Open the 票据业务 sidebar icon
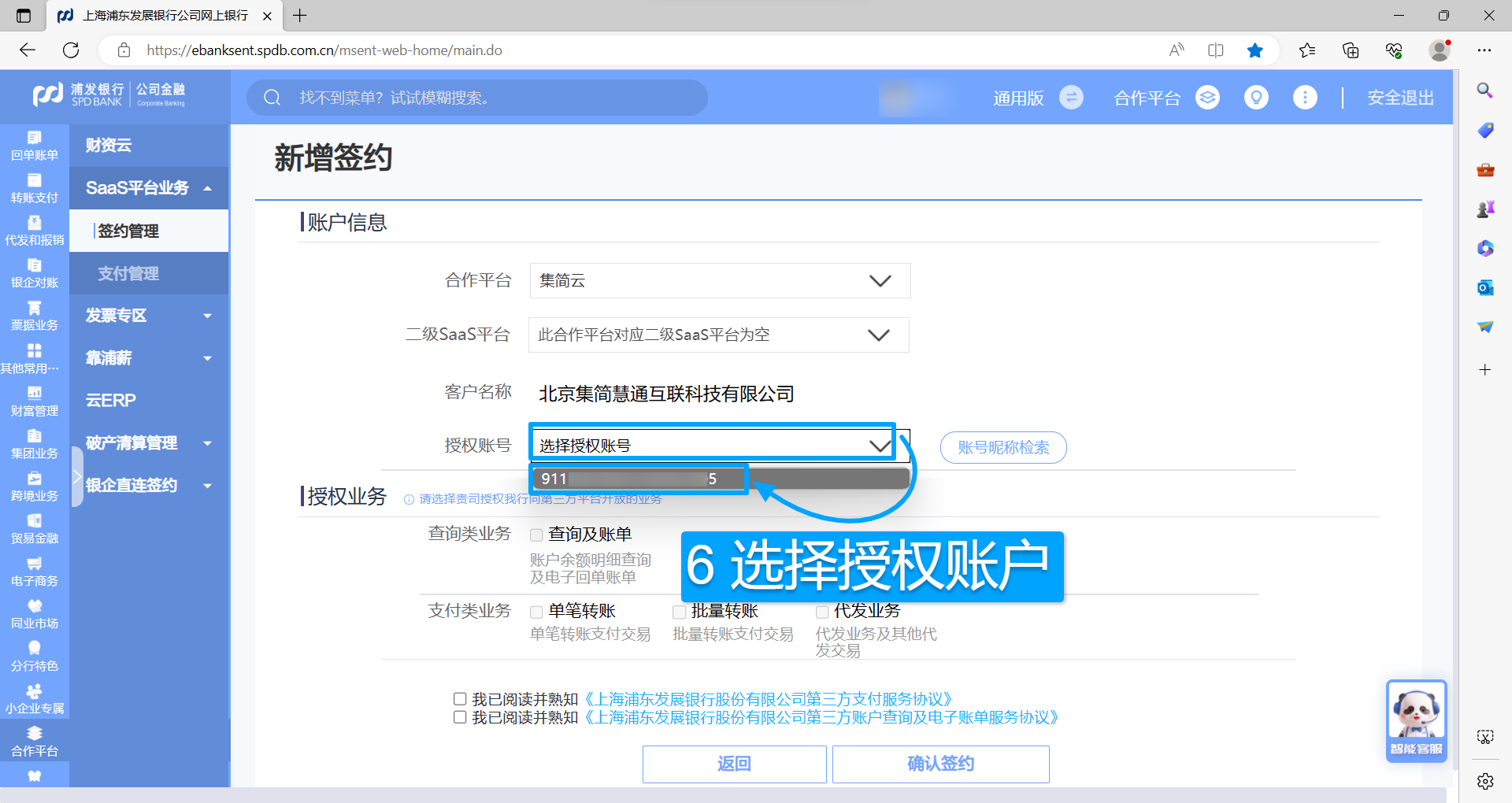This screenshot has height=803, width=1512. tap(35, 316)
